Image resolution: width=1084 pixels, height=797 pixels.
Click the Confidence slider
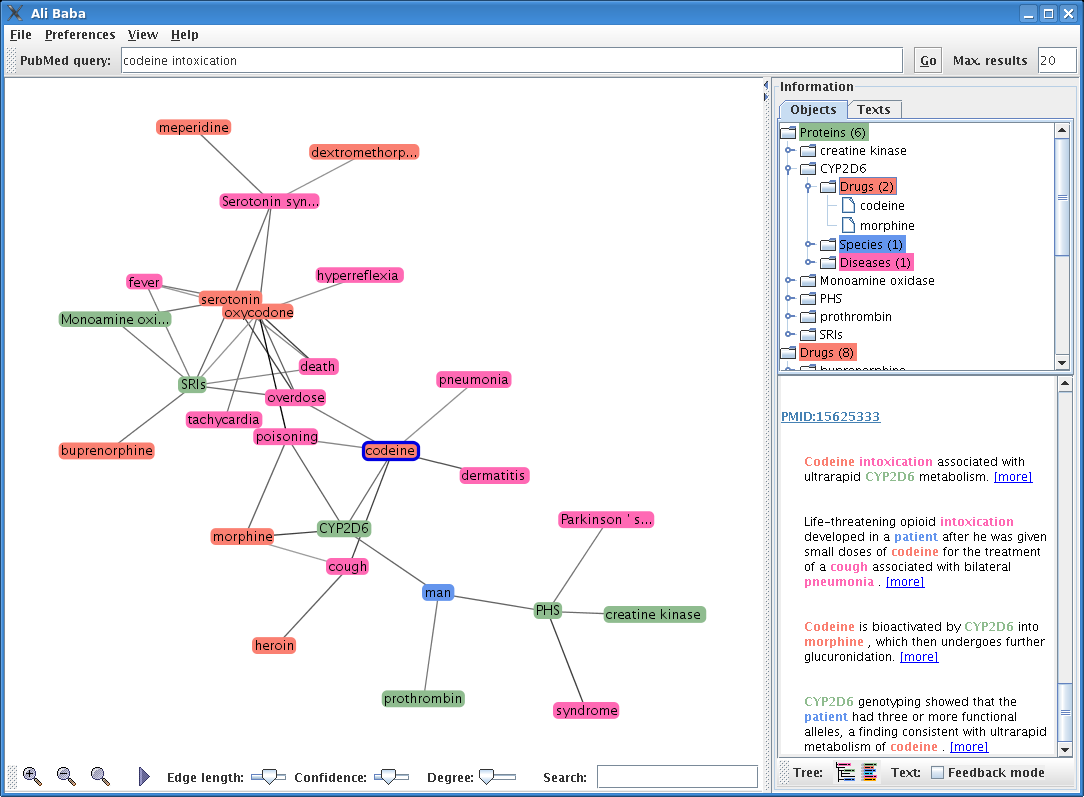391,776
